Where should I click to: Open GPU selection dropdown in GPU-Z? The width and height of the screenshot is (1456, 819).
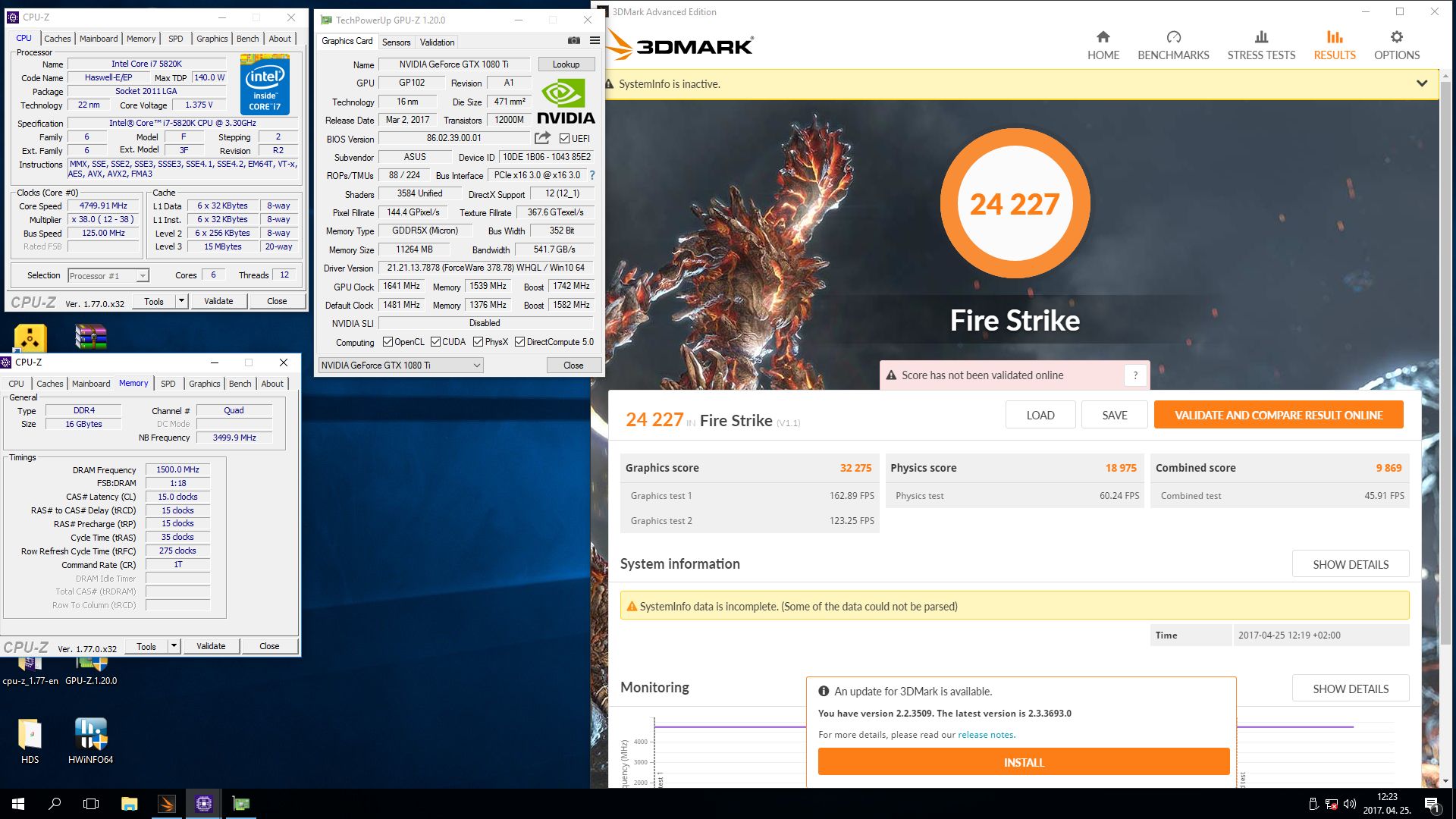click(476, 366)
